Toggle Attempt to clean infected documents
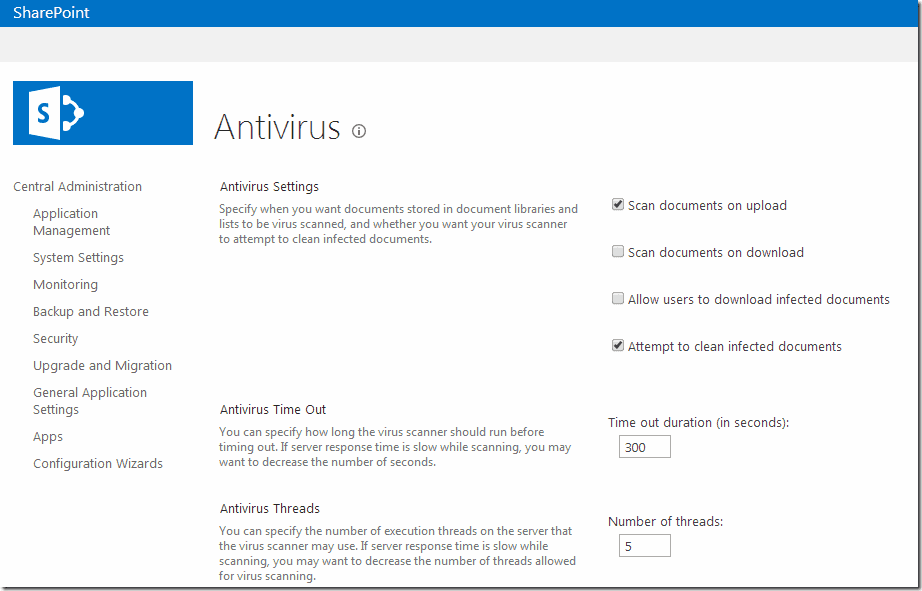The height and width of the screenshot is (591, 922). [x=618, y=346]
